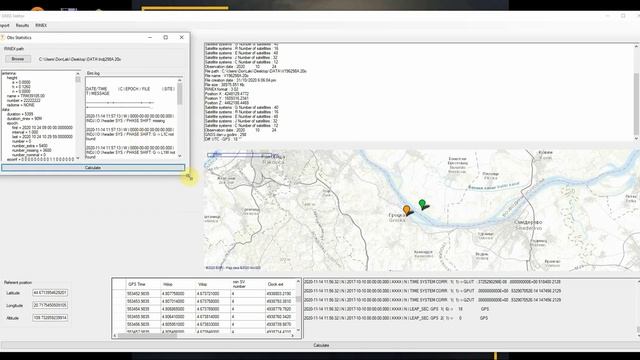Select the duration tree entry
The height and width of the screenshot is (360, 640).
pyautogui.click(x=20, y=114)
